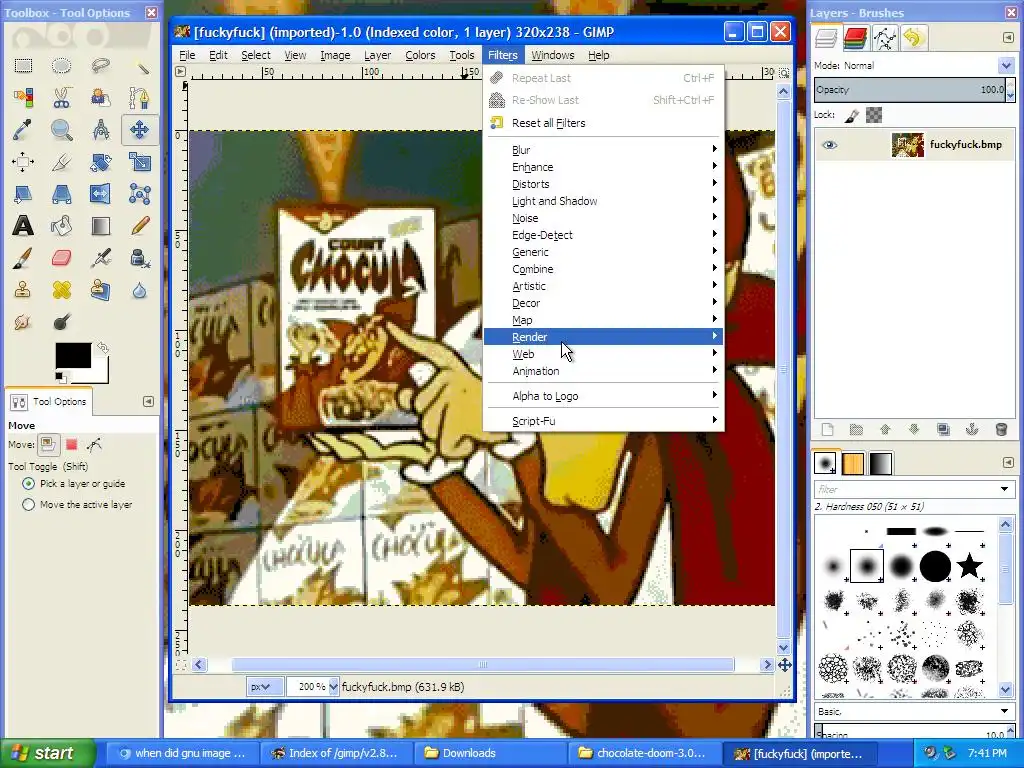Select the Bucket Fill tool
This screenshot has height=768, width=1024.
[x=61, y=226]
